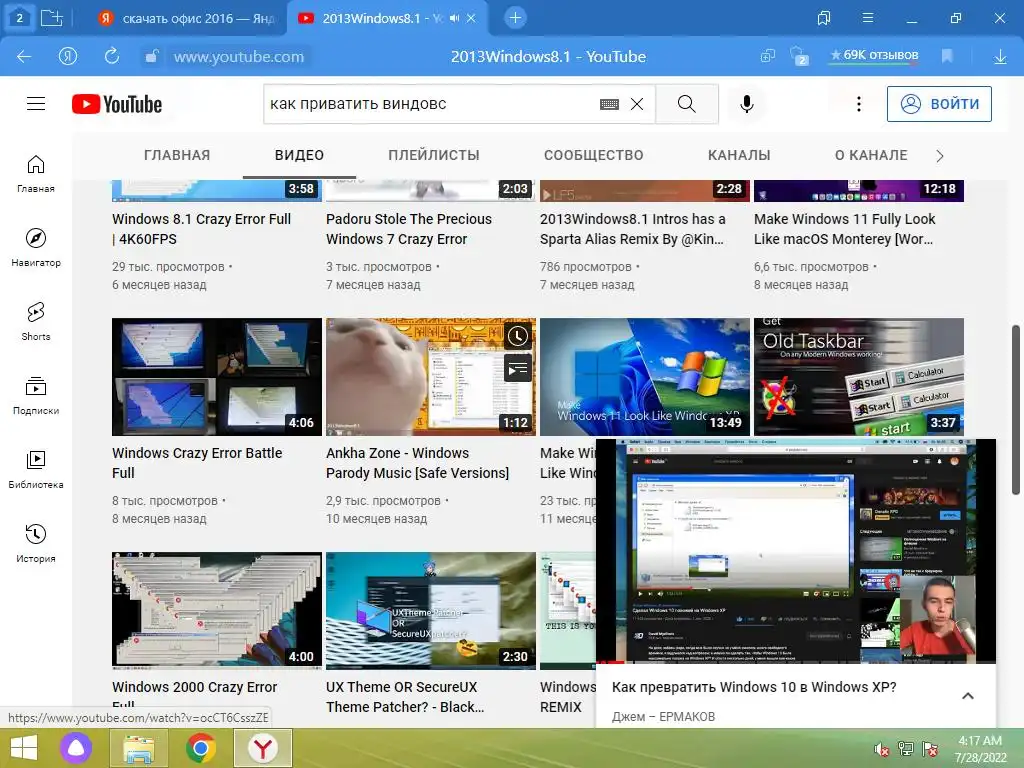
Task: Go to Главная in the sidebar
Action: 36,174
